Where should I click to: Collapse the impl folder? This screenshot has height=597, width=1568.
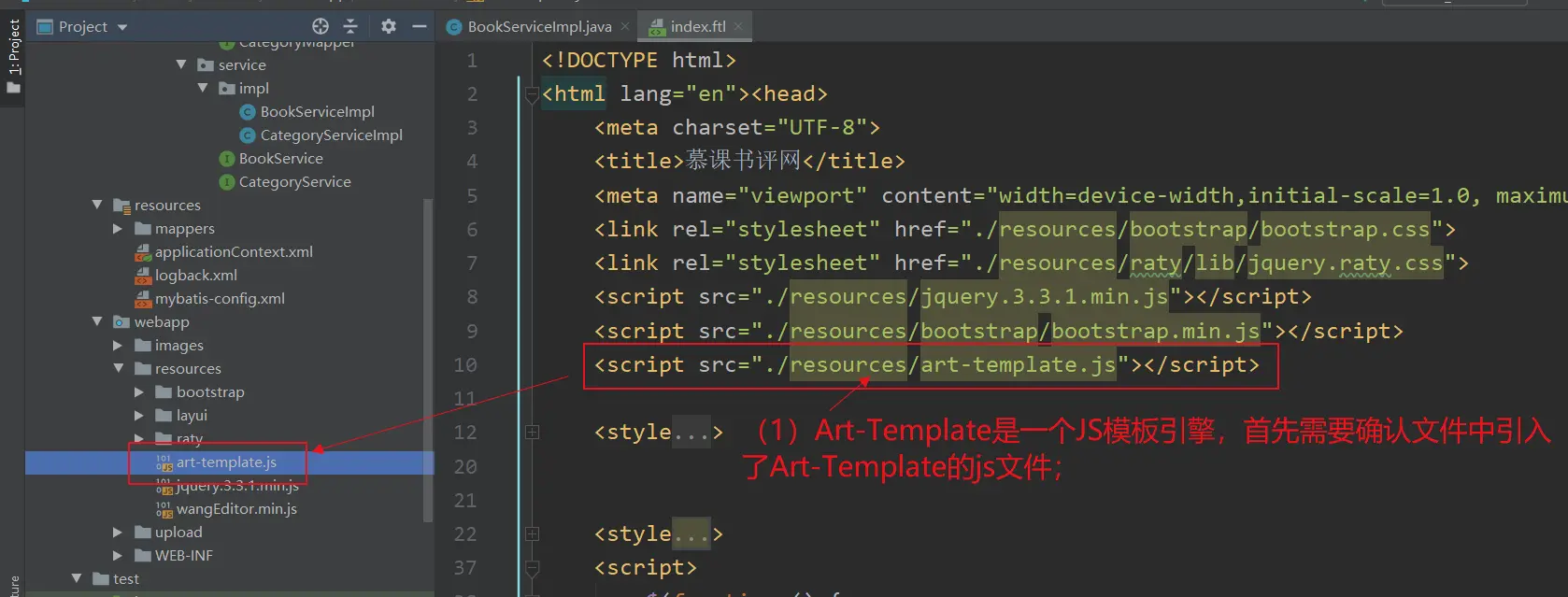(203, 88)
